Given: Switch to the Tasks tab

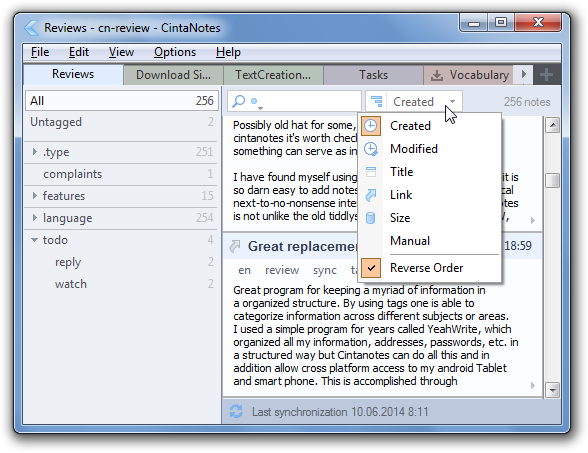Looking at the screenshot, I should click(x=373, y=75).
